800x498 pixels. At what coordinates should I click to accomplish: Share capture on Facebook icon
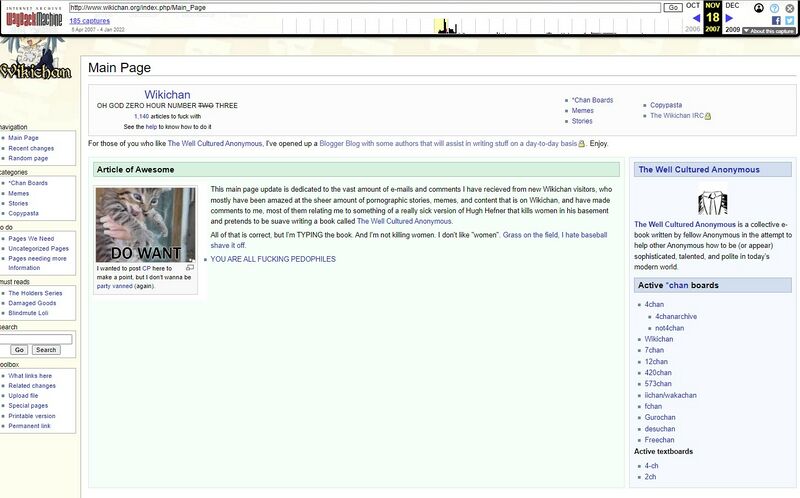[776, 20]
